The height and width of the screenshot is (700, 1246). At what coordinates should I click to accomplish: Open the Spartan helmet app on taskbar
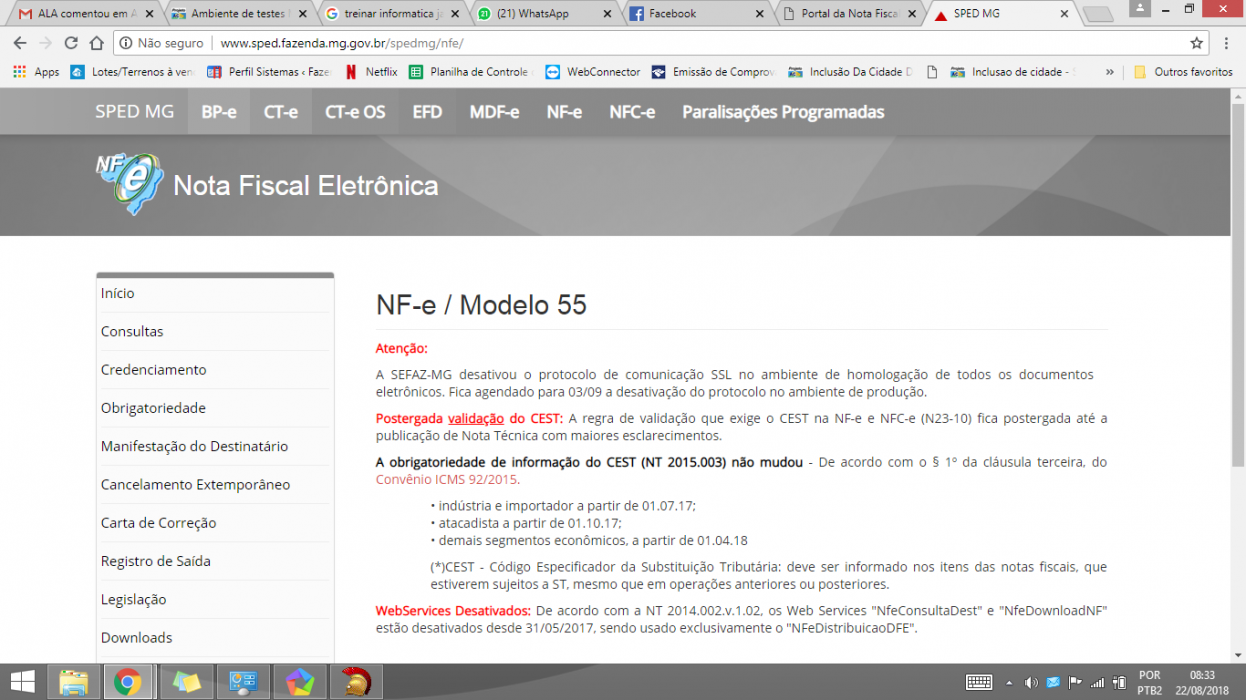[356, 682]
